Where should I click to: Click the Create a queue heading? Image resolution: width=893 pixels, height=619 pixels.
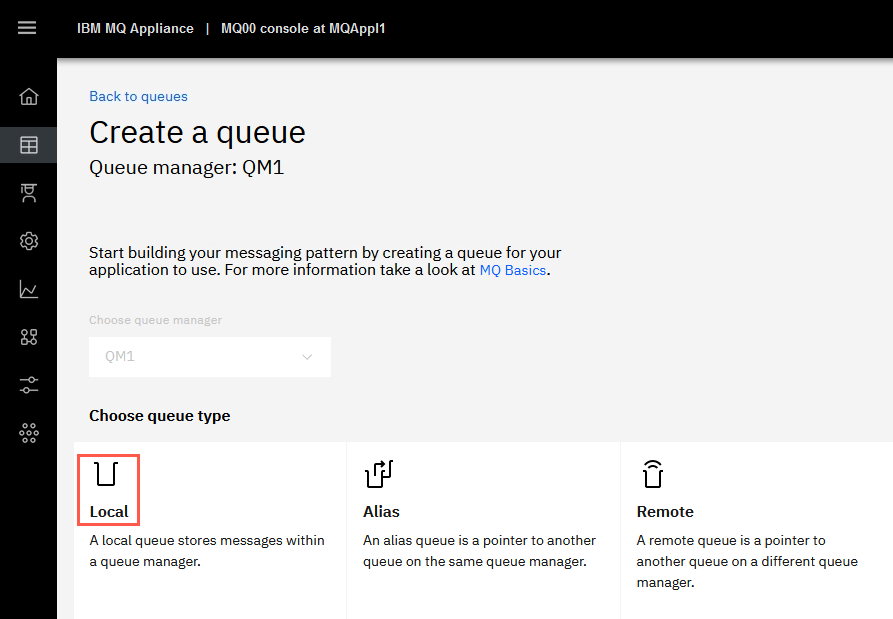click(x=197, y=132)
